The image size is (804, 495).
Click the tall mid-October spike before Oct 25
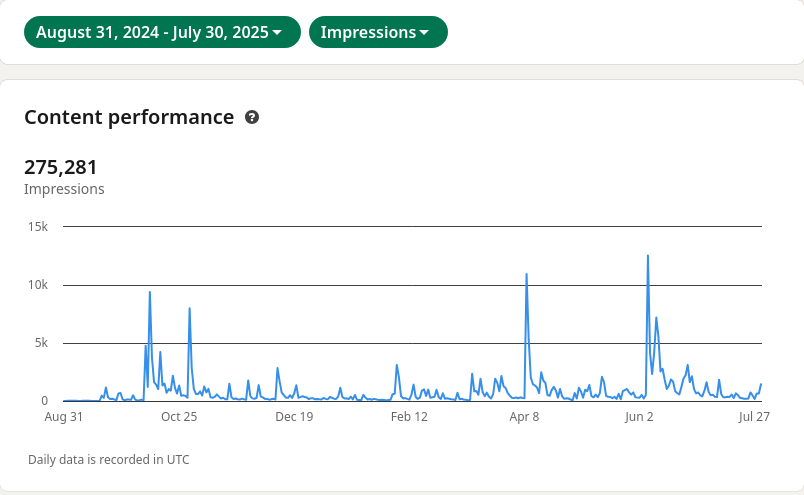point(150,294)
